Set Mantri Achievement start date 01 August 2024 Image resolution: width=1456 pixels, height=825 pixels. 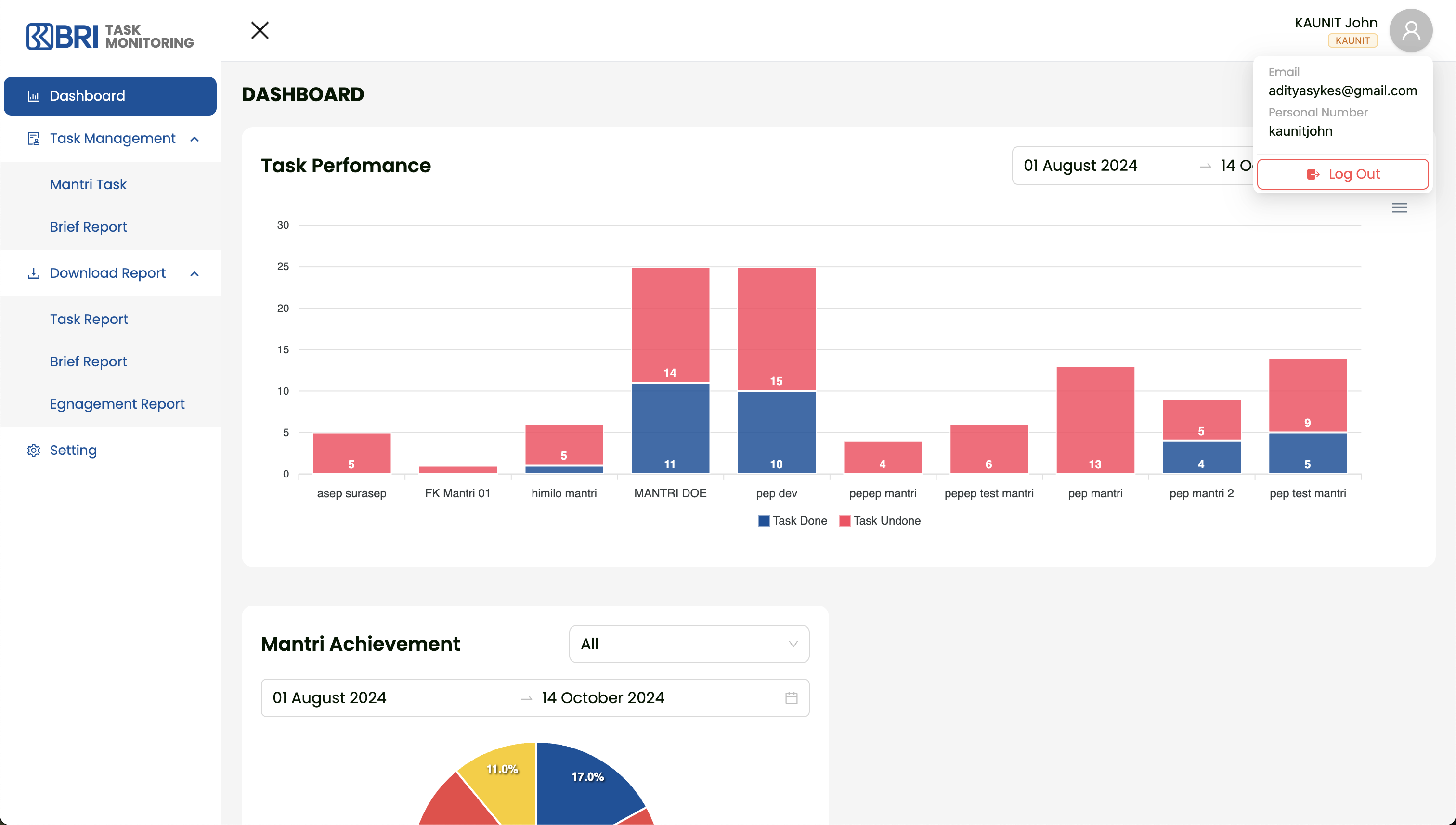tap(329, 698)
